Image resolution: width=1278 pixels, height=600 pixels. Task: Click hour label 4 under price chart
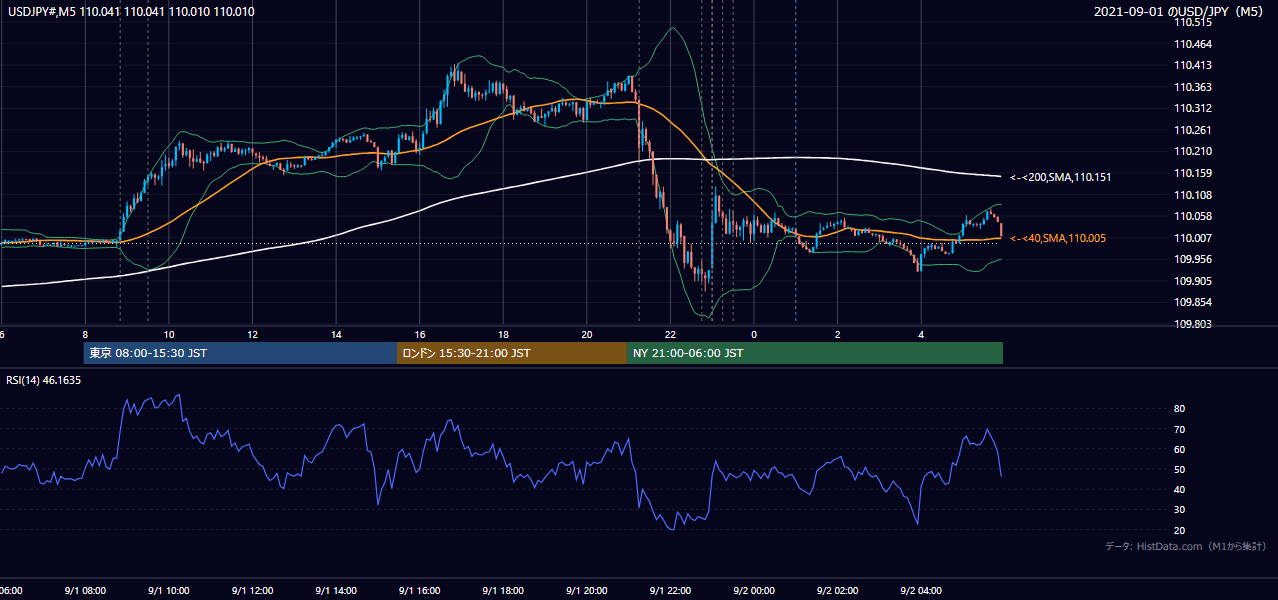coord(921,334)
